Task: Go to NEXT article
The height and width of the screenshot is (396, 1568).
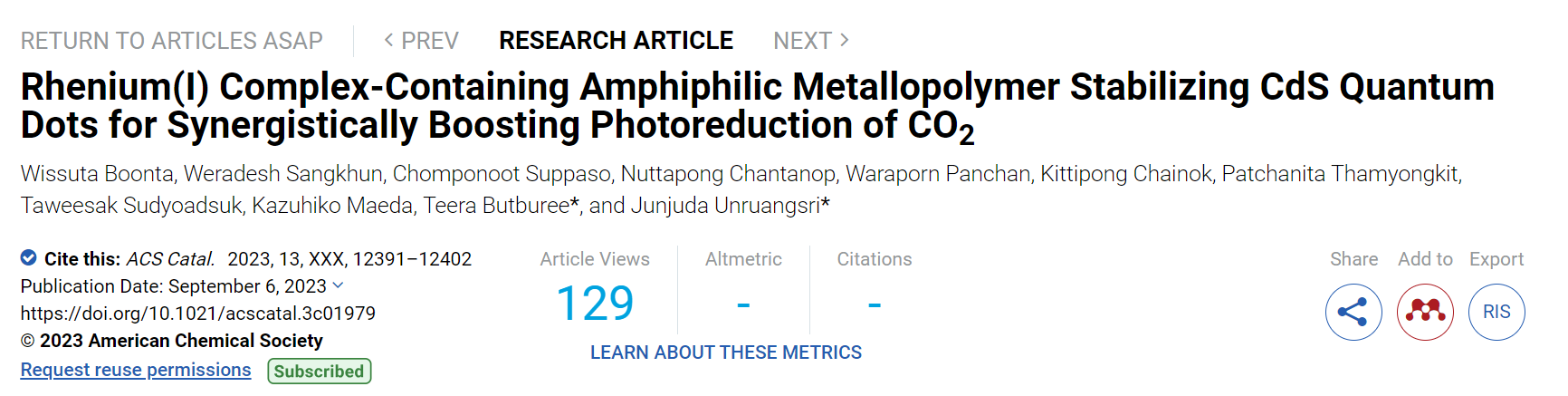Action: click(810, 41)
